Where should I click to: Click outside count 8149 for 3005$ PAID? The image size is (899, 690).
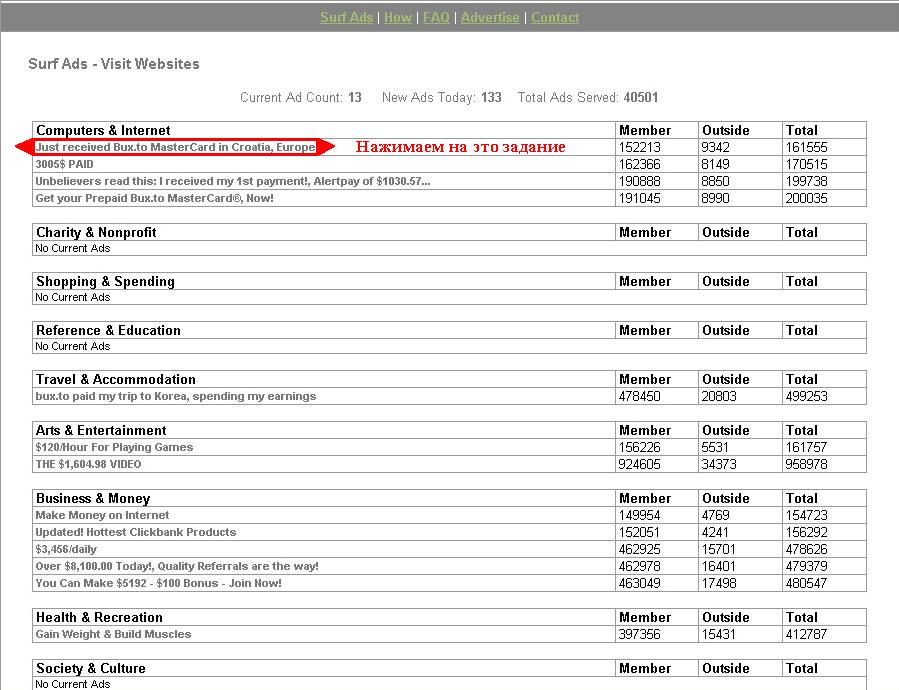click(x=716, y=165)
